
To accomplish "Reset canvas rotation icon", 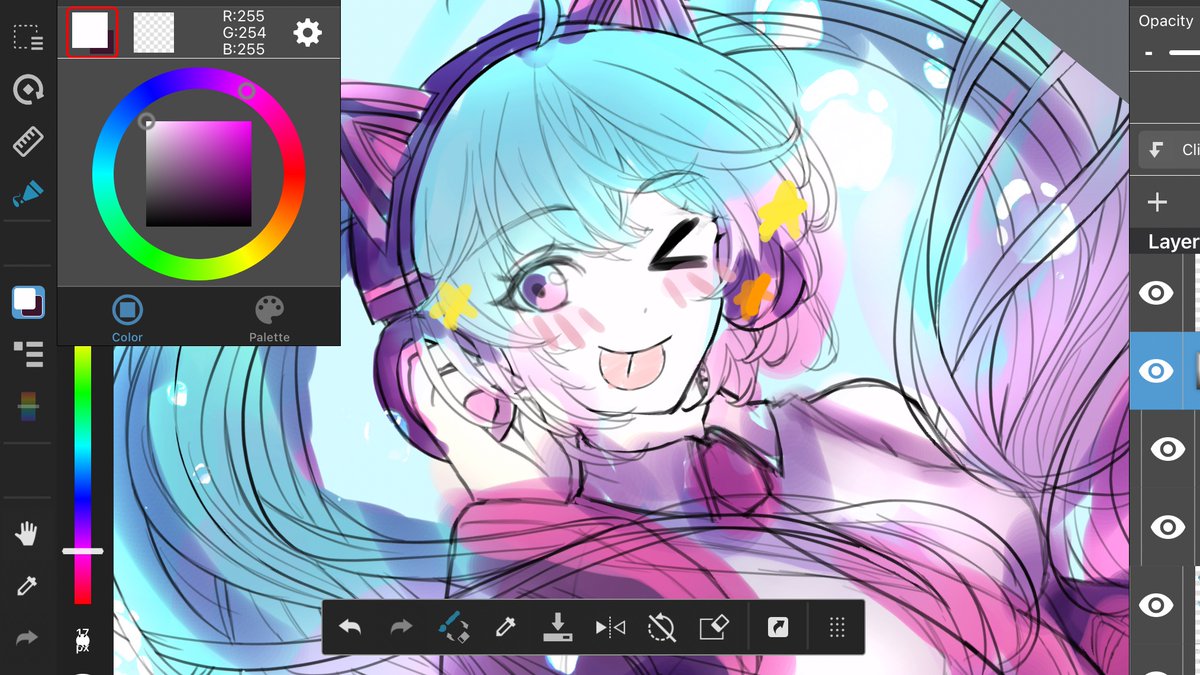I will tap(661, 627).
